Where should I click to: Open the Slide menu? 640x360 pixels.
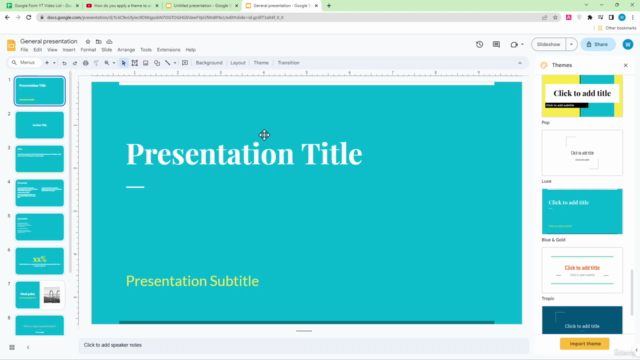(x=107, y=50)
